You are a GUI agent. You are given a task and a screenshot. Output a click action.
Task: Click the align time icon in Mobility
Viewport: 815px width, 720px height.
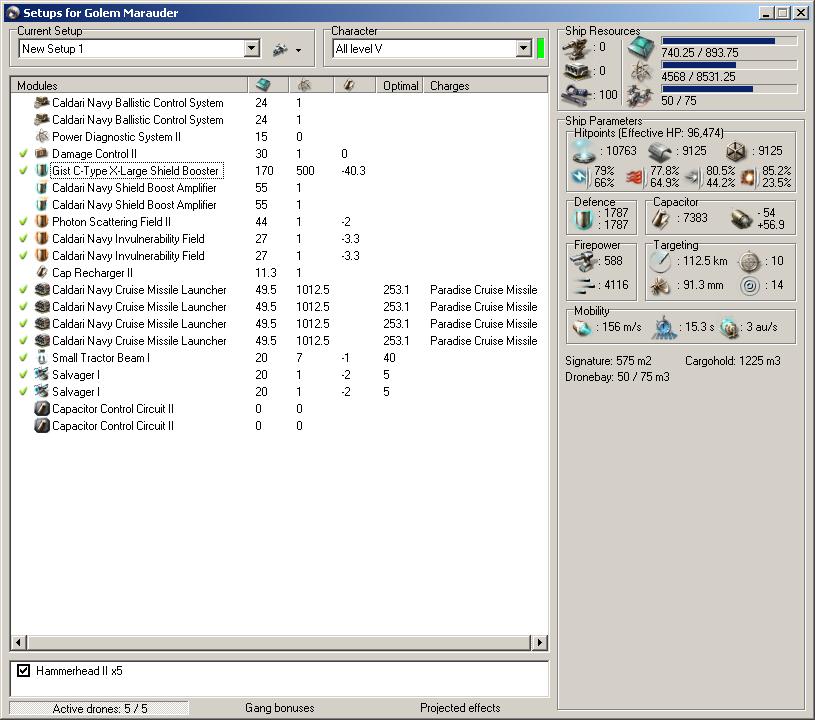(x=665, y=328)
